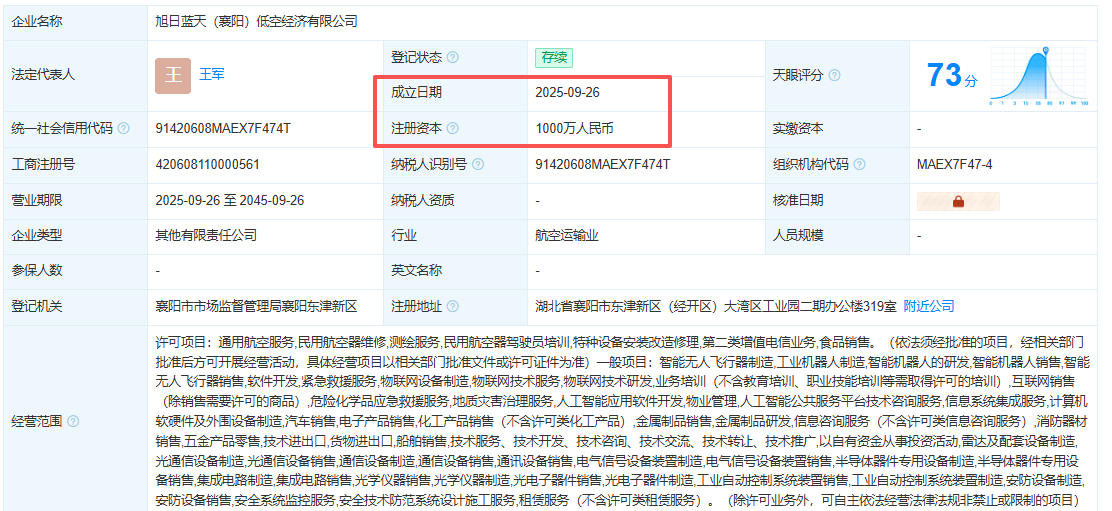Select credit code 91420608MAEX7F474T under 统一社会信用代码
Screen dimensions: 1112x511
click(x=223, y=129)
